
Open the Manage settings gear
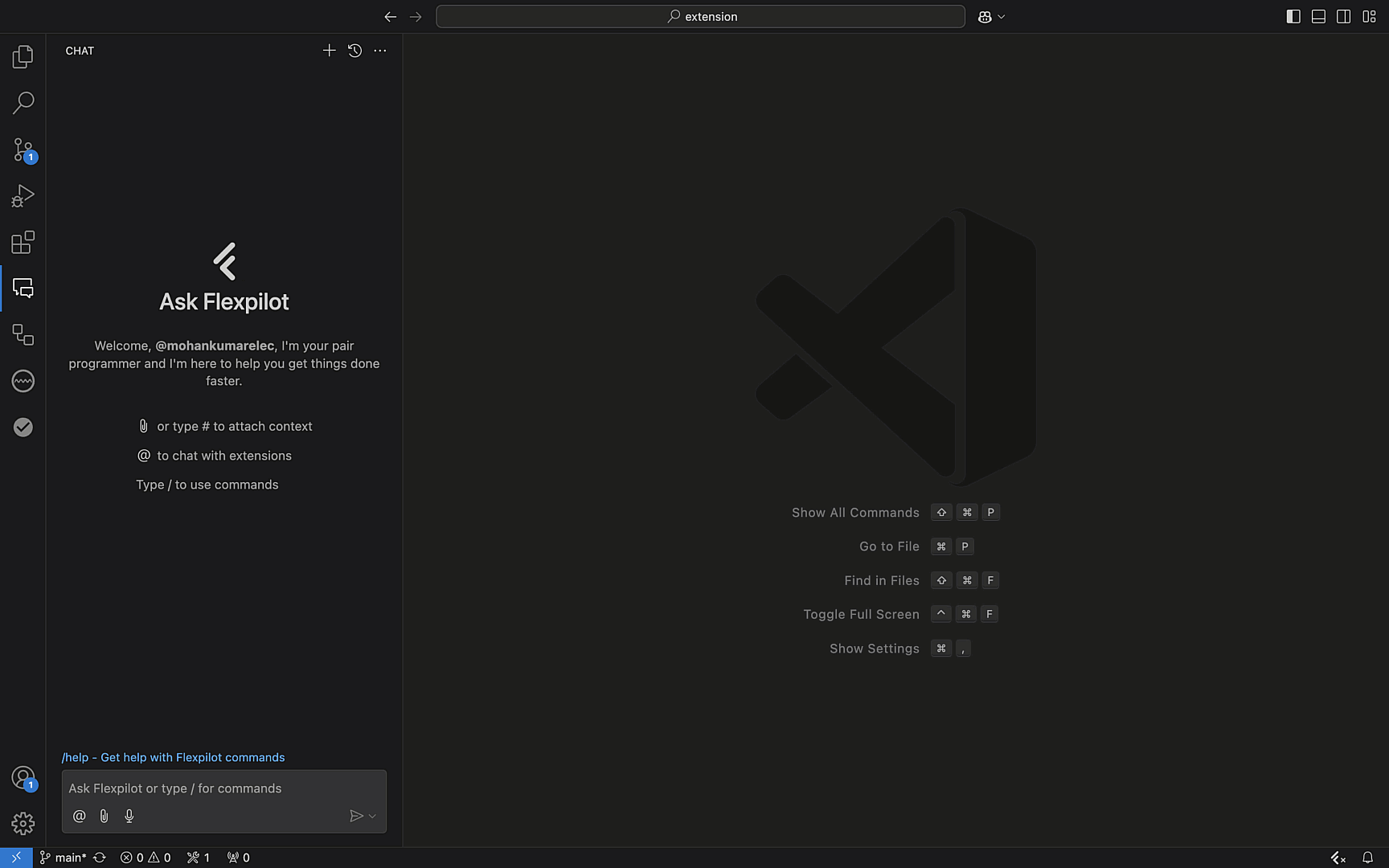pos(23,823)
